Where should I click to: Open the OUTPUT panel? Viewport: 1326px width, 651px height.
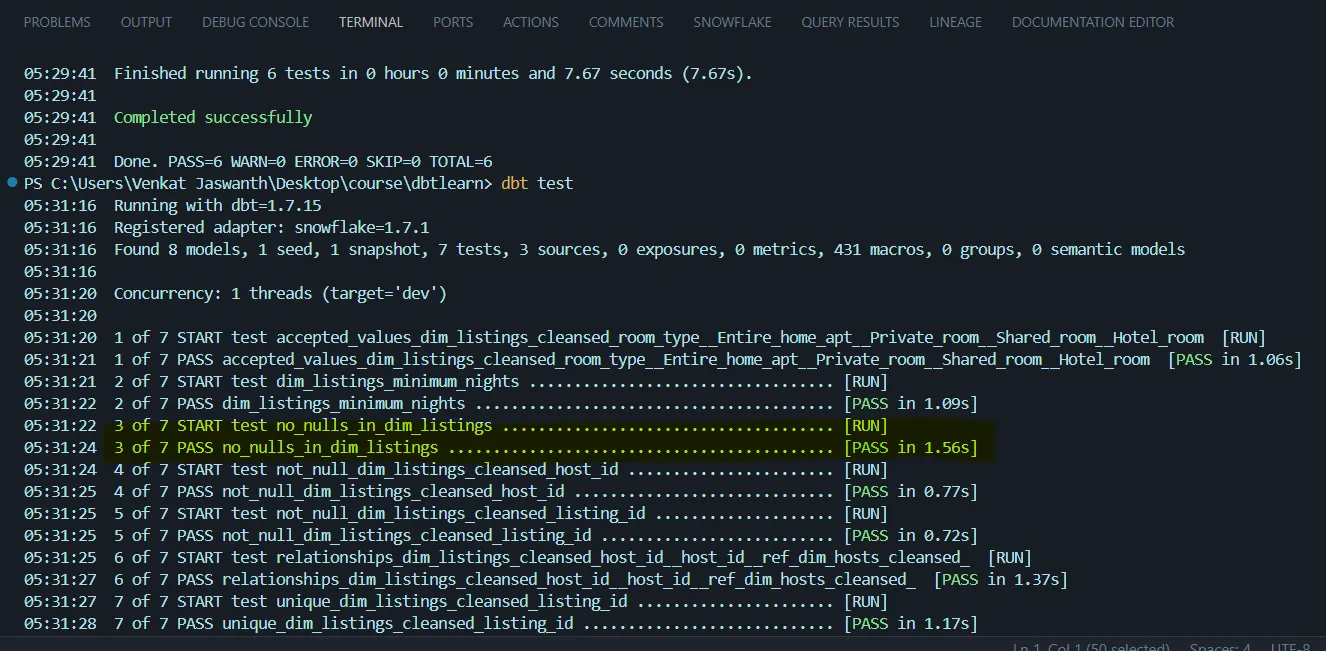pyautogui.click(x=146, y=21)
